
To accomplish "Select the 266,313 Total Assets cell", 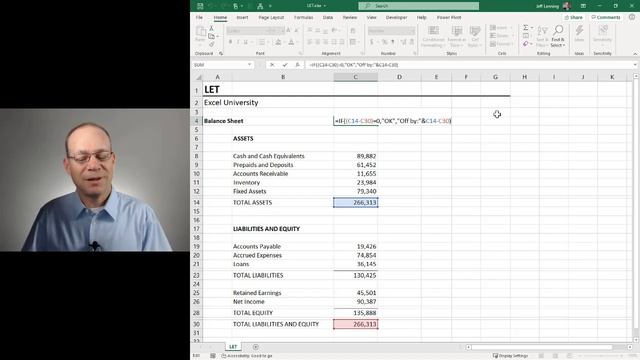I will (x=356, y=202).
